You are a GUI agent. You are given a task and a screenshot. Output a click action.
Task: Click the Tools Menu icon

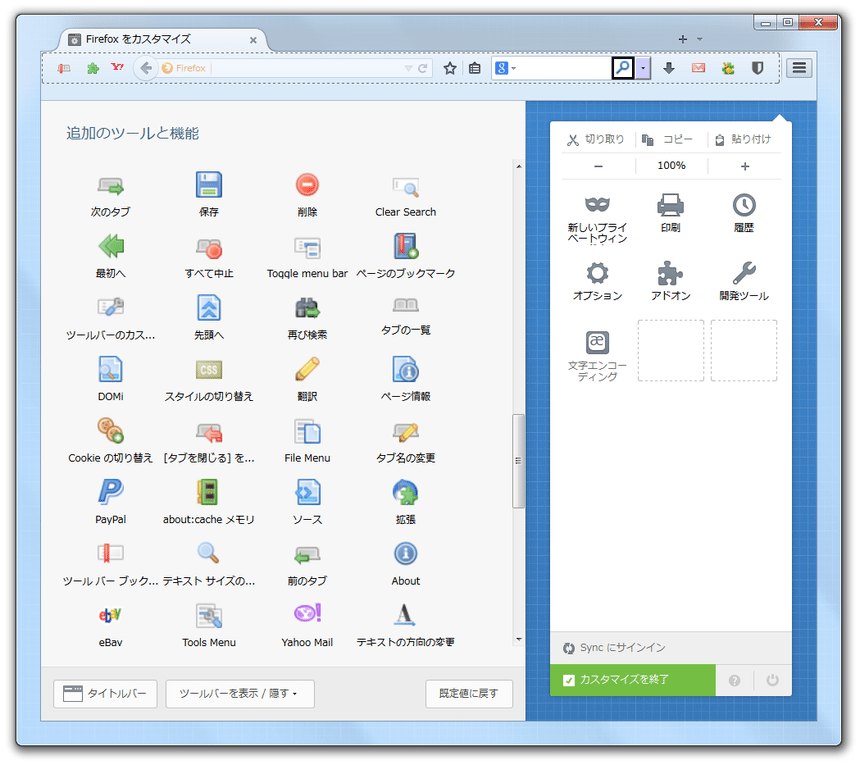coord(209,615)
